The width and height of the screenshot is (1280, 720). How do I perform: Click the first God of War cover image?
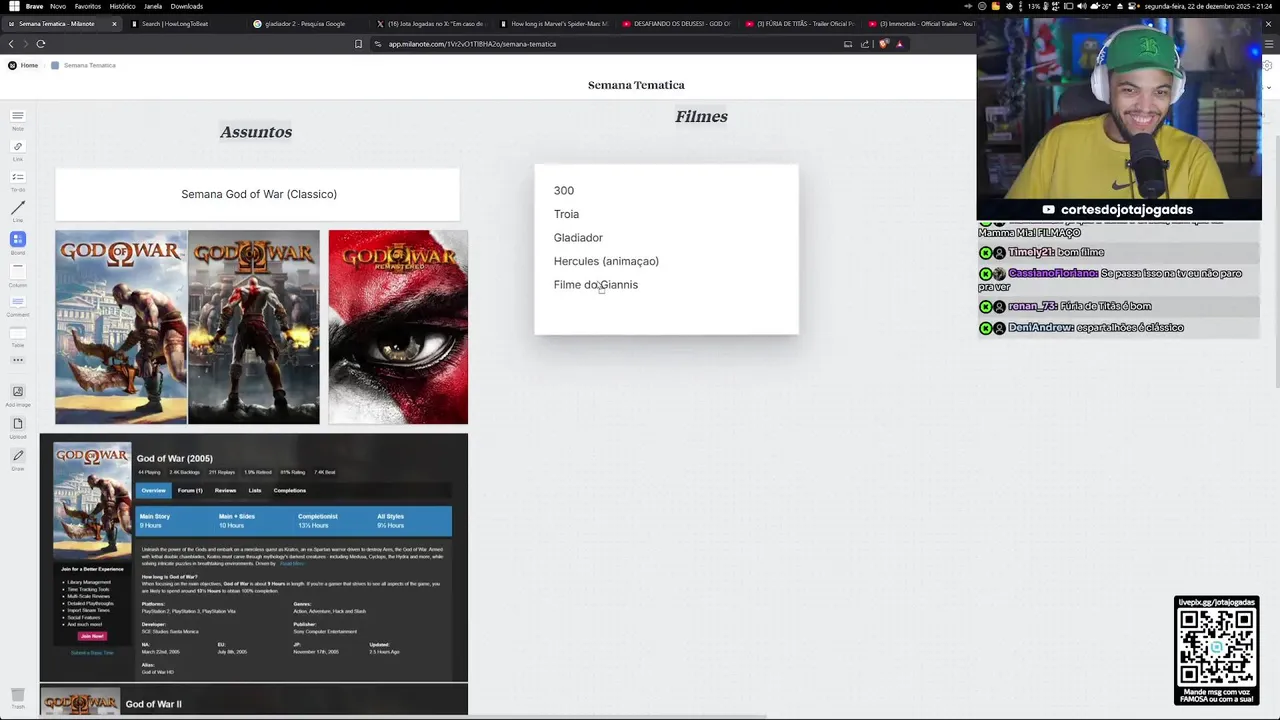(121, 327)
